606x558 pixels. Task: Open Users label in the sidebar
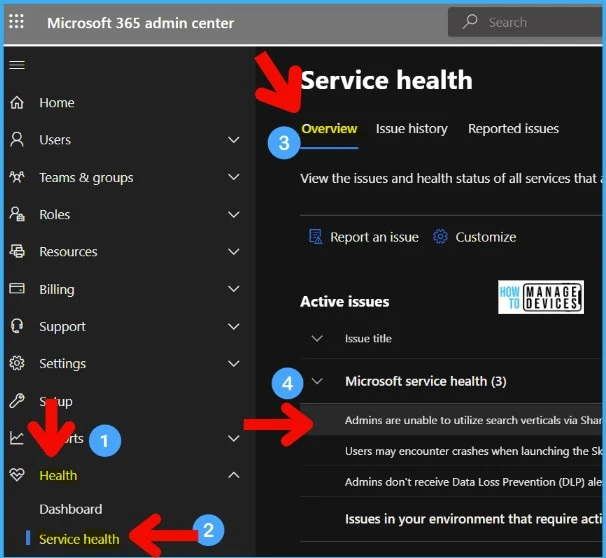click(55, 140)
